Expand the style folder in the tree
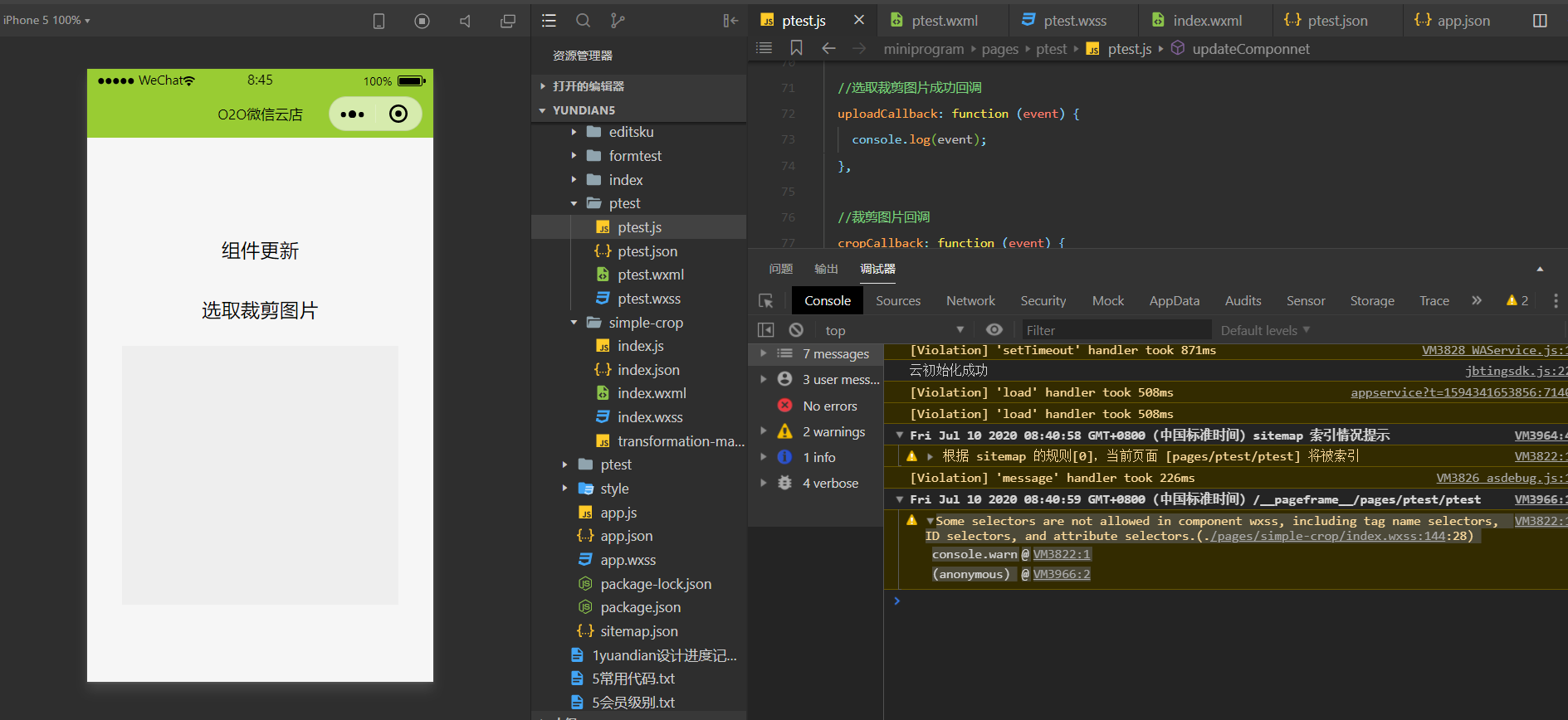 coord(614,489)
